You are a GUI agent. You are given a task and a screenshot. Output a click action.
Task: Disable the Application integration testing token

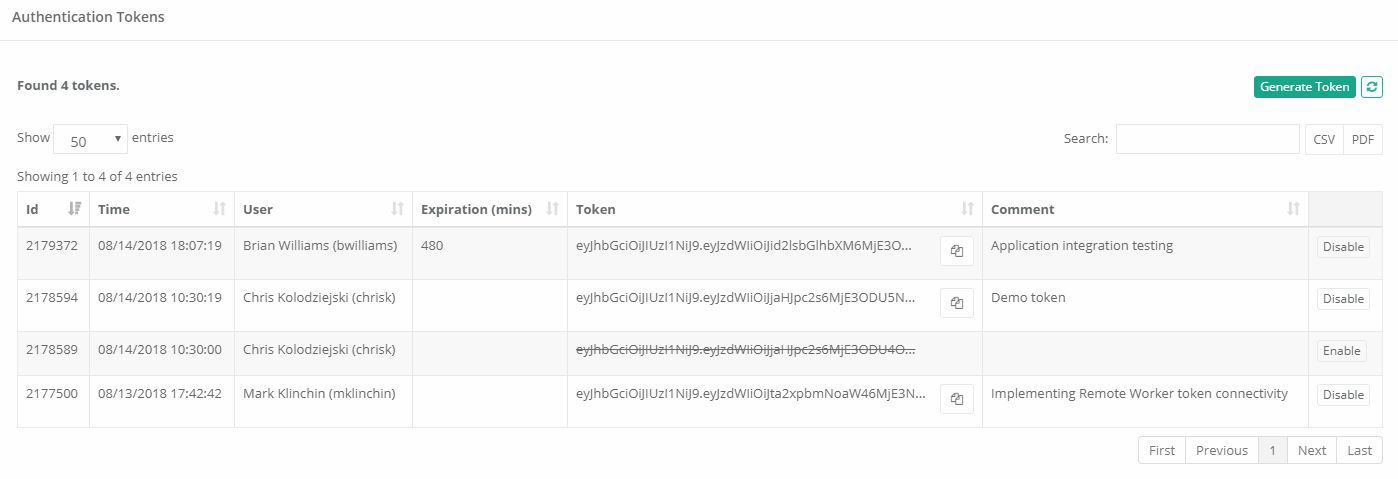pyautogui.click(x=1343, y=247)
